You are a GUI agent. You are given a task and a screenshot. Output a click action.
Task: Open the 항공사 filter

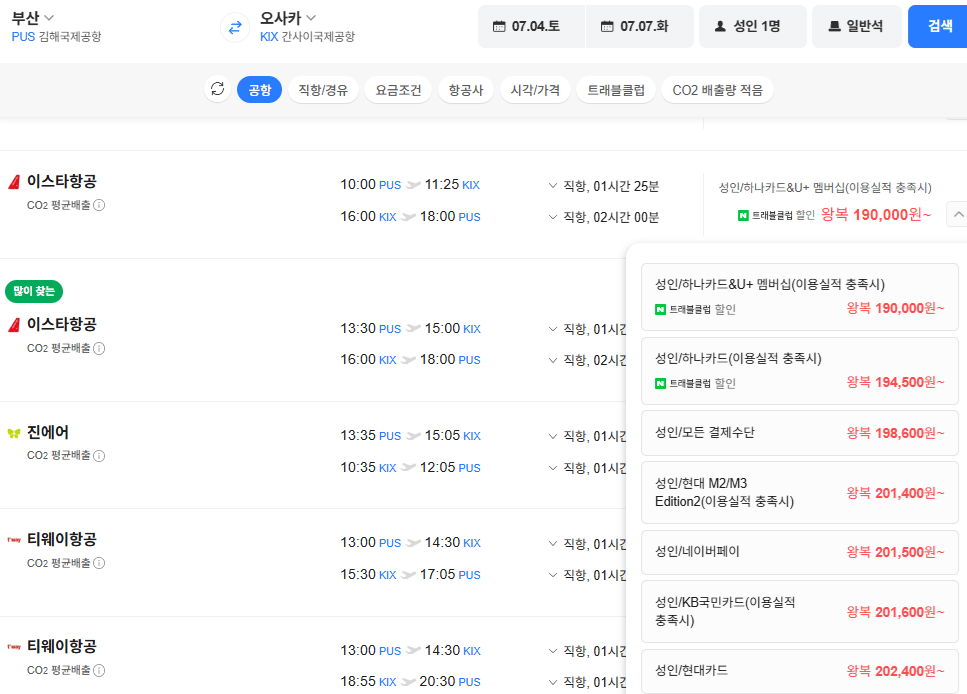pyautogui.click(x=466, y=90)
